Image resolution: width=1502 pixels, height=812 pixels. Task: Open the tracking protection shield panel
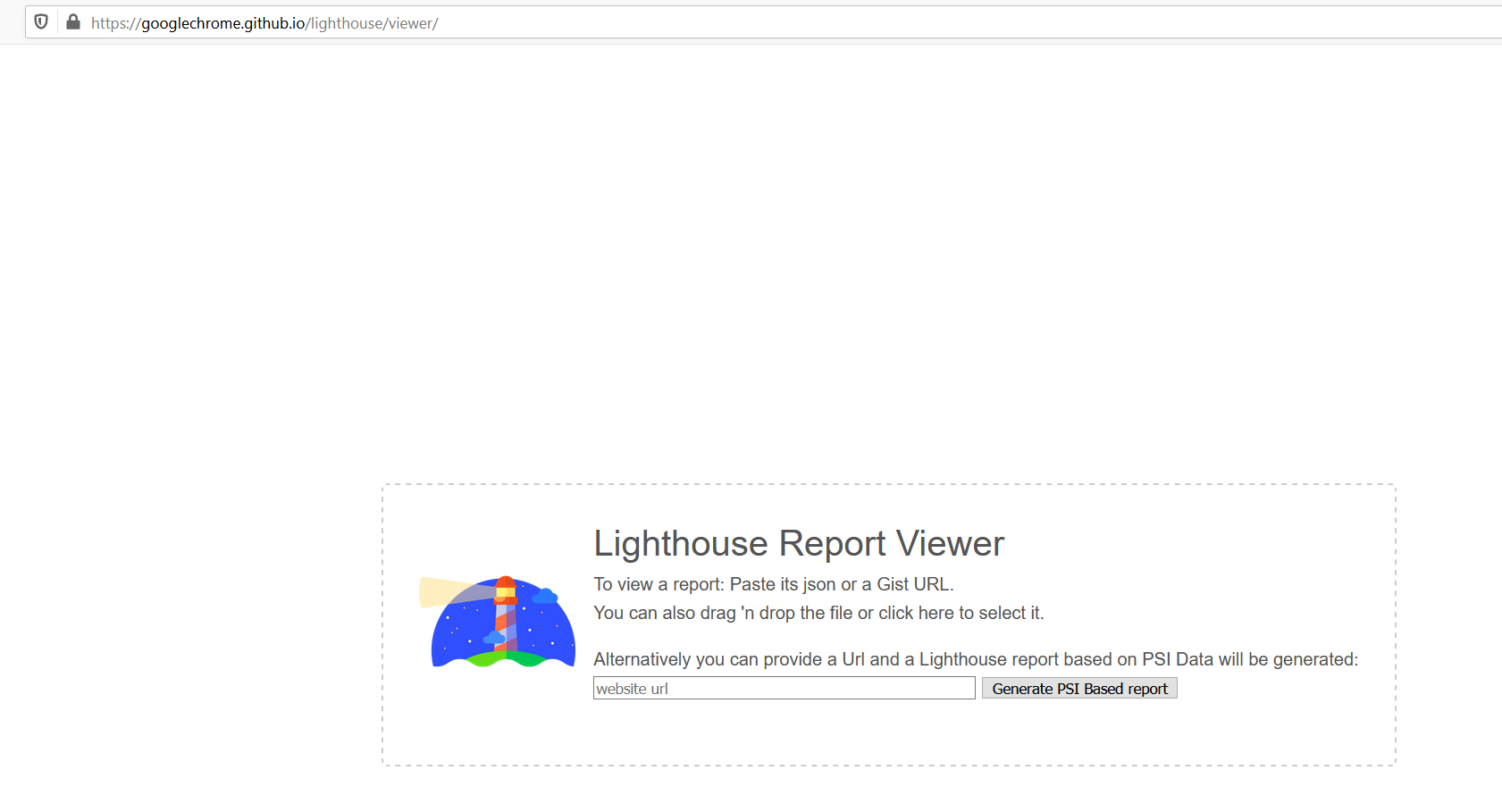point(41,22)
